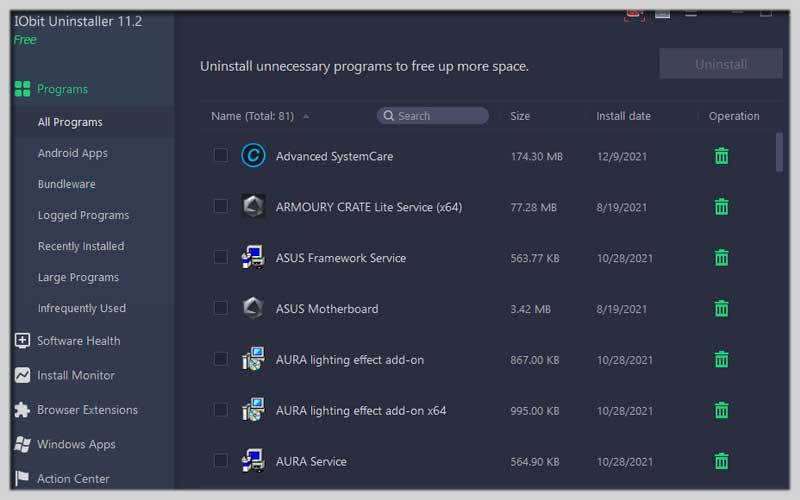
Task: Click the AURA lighting effect add-on x64 icon
Action: coord(253,410)
